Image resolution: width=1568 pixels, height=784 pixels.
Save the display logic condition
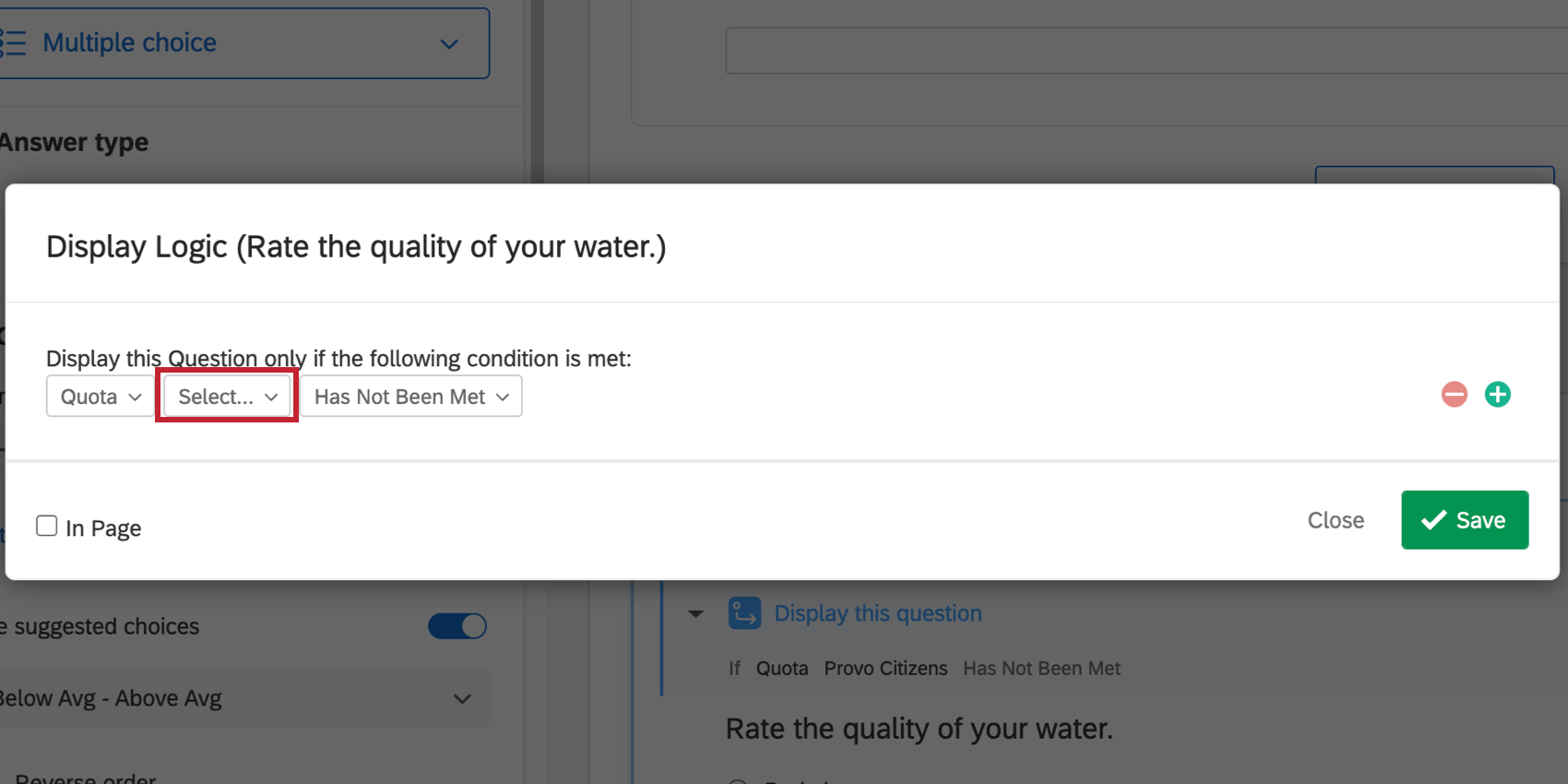coord(1465,519)
